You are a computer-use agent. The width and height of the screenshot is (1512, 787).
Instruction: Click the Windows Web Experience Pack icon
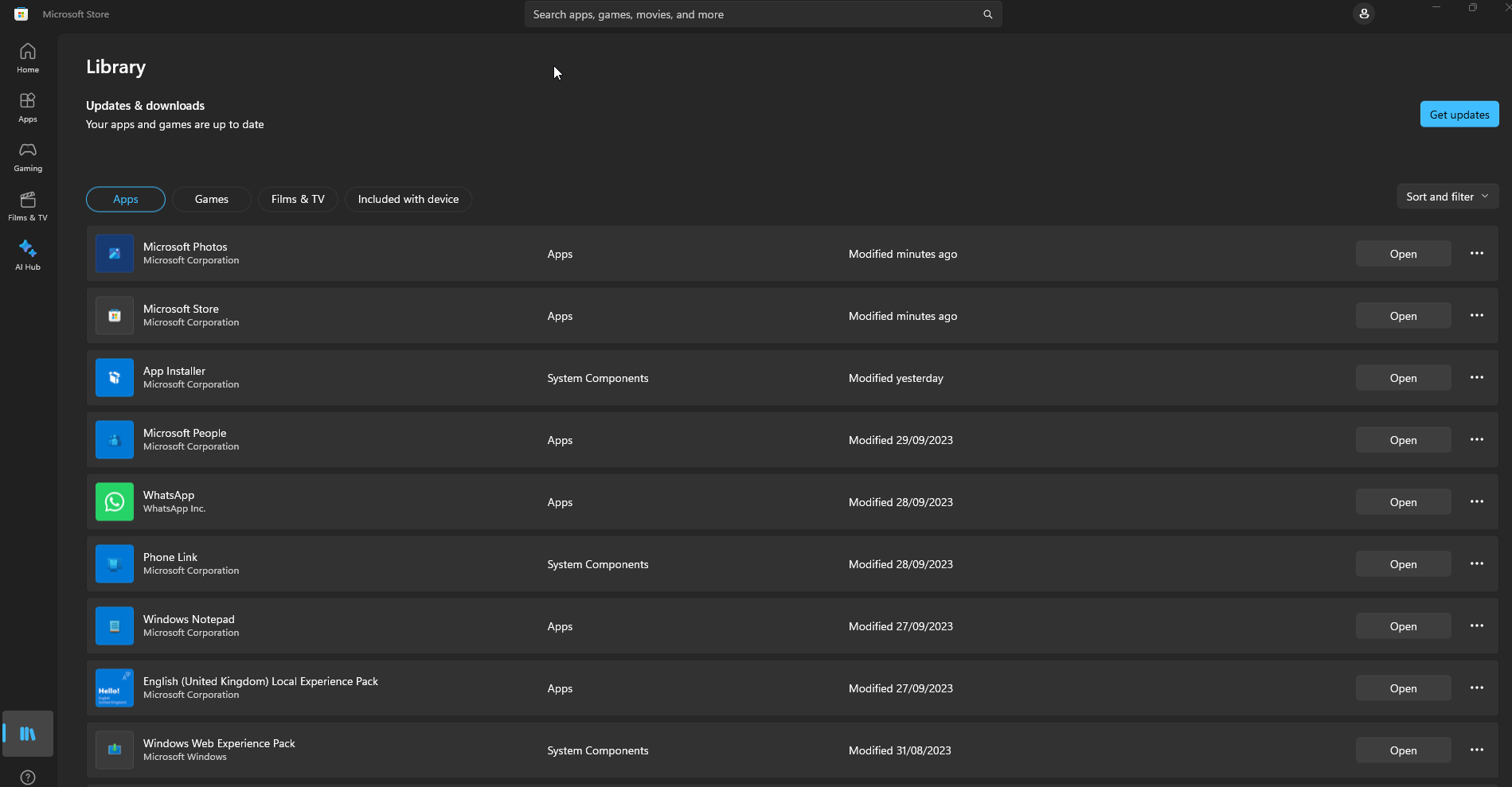[115, 750]
